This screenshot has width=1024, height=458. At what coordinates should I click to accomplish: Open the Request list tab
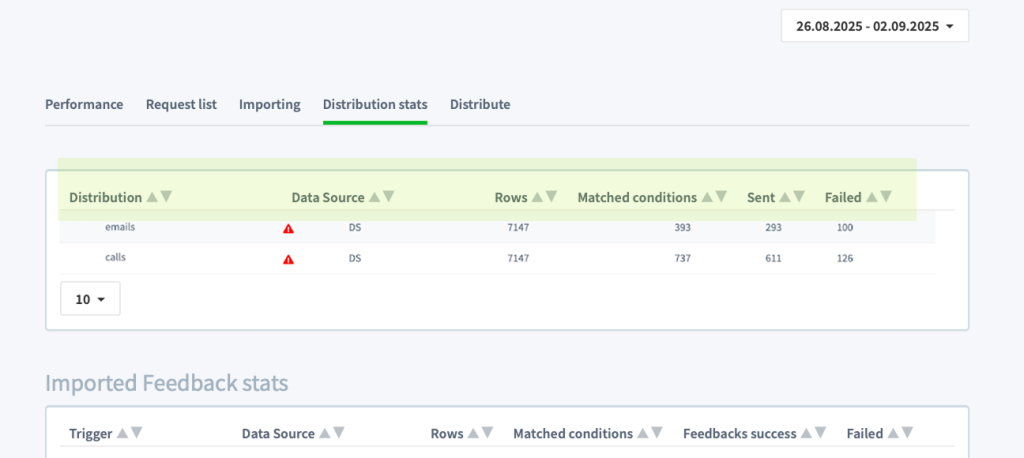(181, 105)
